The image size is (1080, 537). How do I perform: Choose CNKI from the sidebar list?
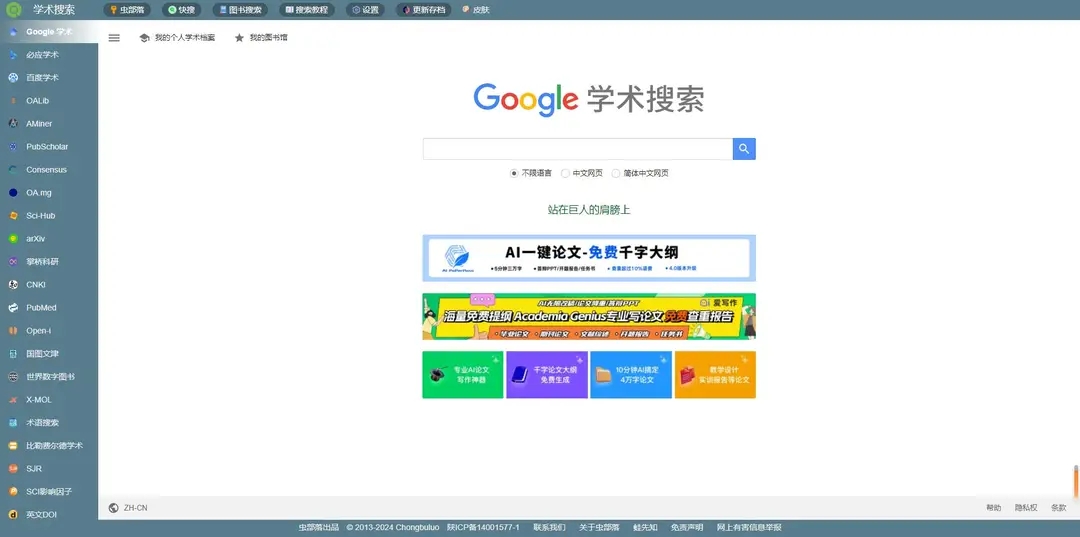(x=36, y=285)
